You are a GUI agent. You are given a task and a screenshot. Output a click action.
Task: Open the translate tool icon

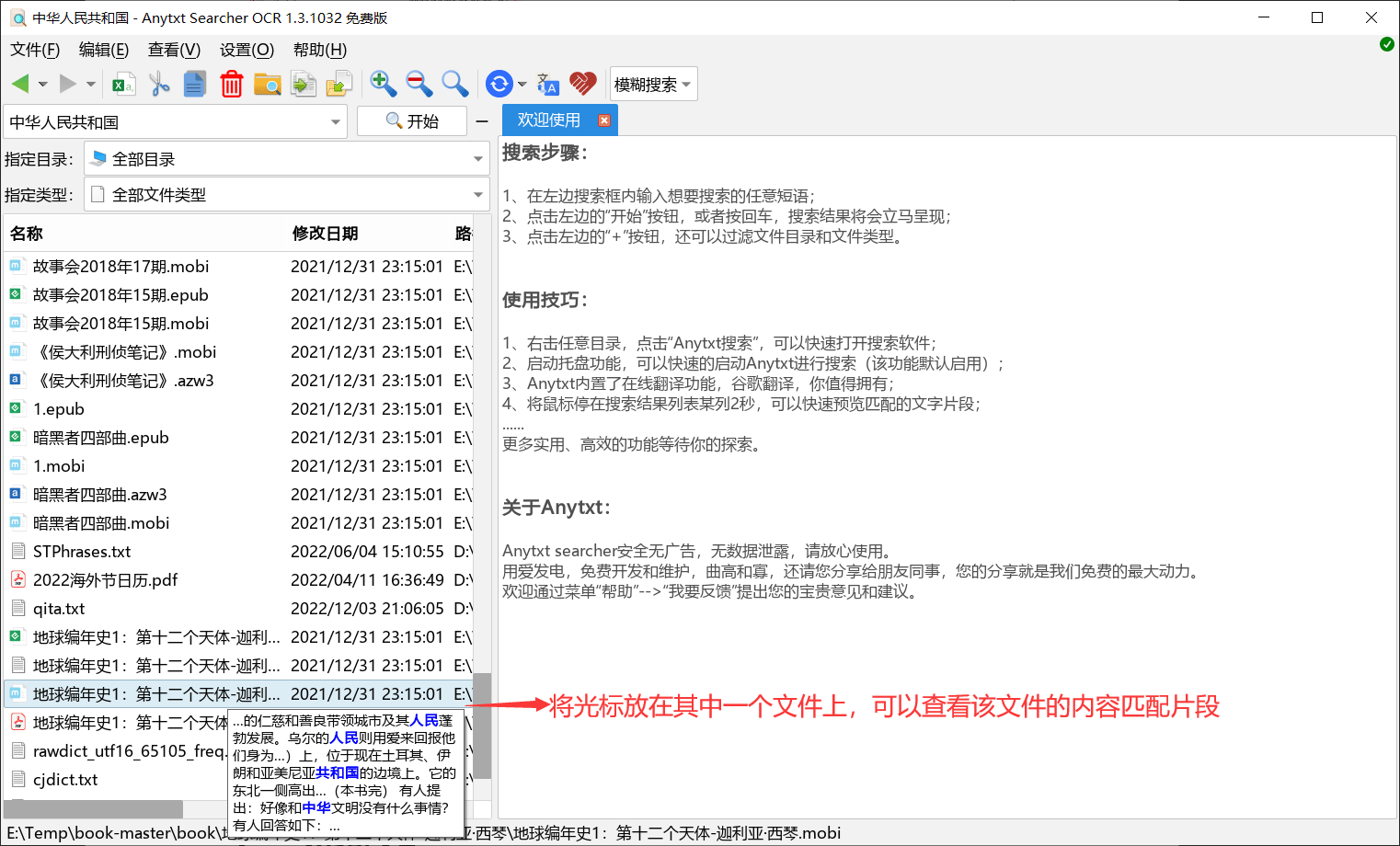[547, 84]
